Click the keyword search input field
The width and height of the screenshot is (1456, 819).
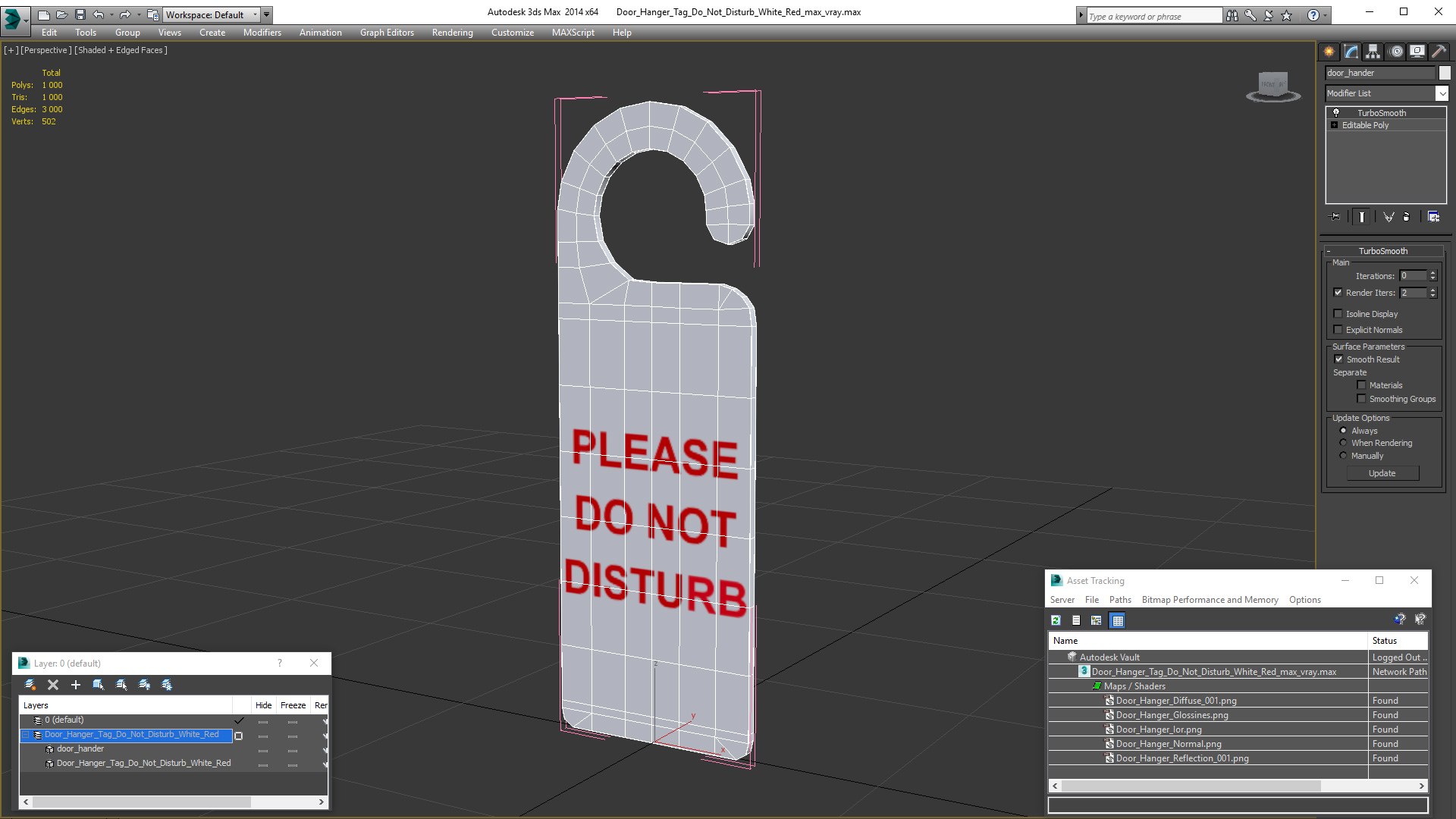[1153, 16]
